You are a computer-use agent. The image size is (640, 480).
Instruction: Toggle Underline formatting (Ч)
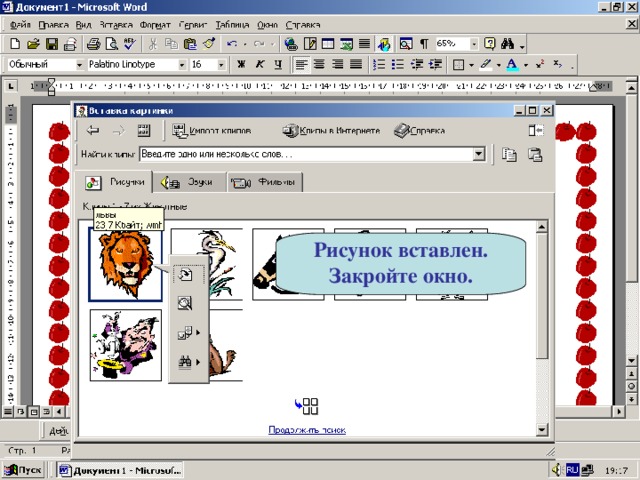point(278,64)
